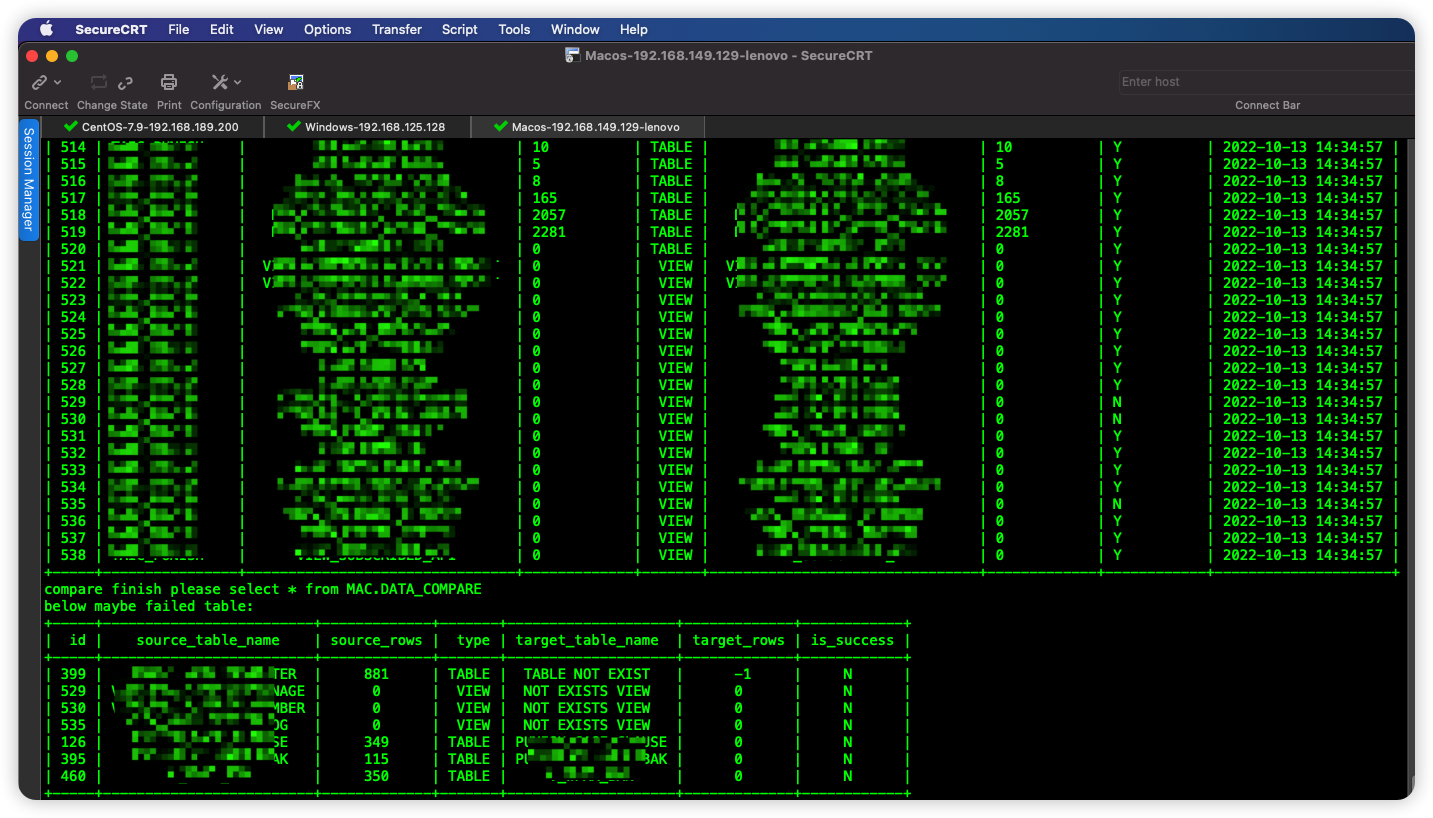
Task: Click row number 521 in the upper table
Action: 73,266
